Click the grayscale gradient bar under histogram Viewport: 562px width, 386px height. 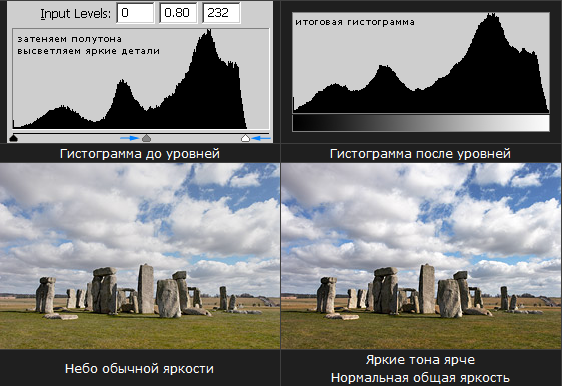click(x=421, y=123)
